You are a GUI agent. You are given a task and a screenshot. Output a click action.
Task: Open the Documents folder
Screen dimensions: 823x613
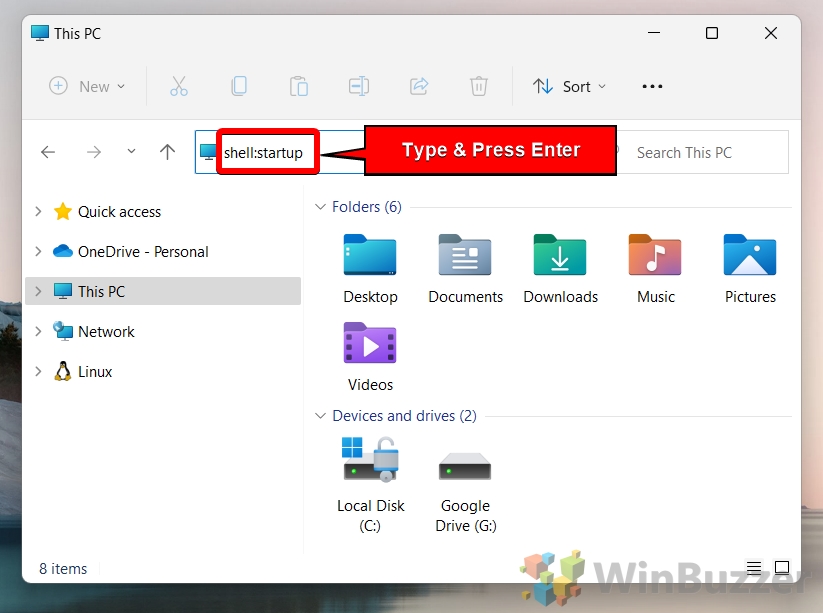465,268
